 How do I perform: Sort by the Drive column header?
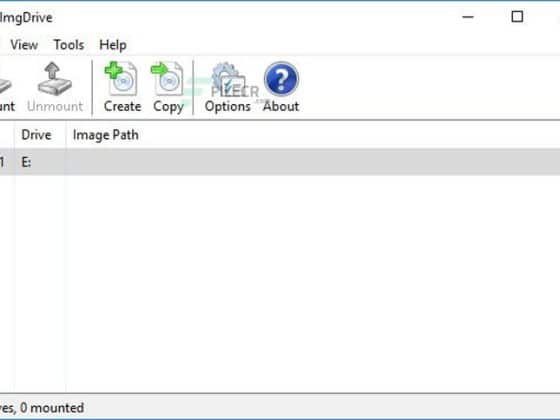[x=40, y=135]
